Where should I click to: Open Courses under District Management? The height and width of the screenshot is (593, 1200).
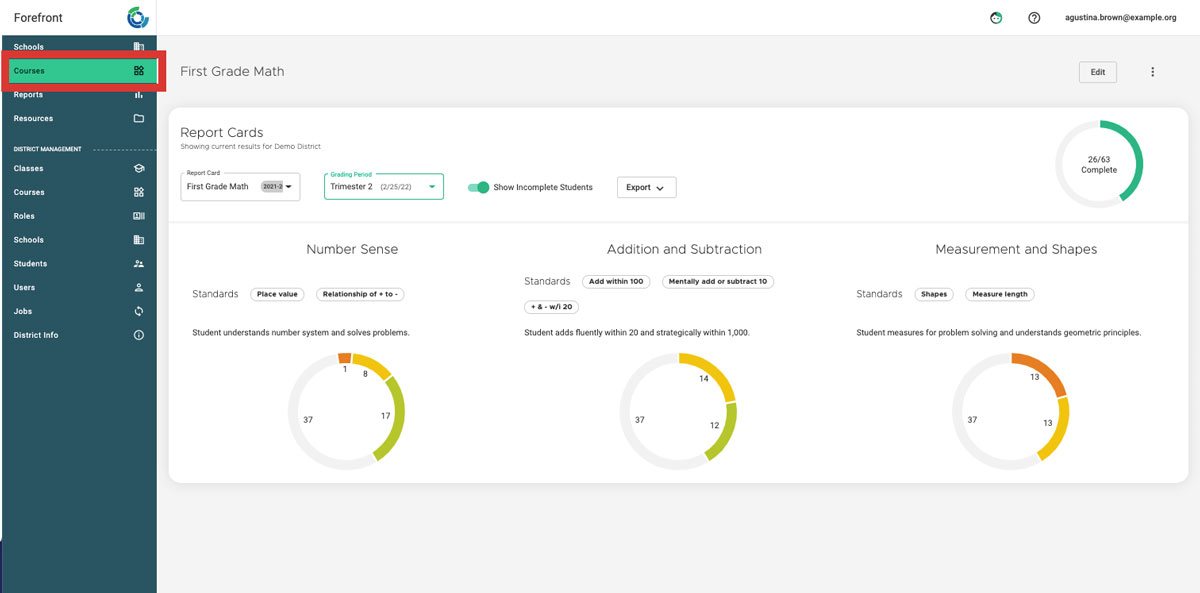79,192
